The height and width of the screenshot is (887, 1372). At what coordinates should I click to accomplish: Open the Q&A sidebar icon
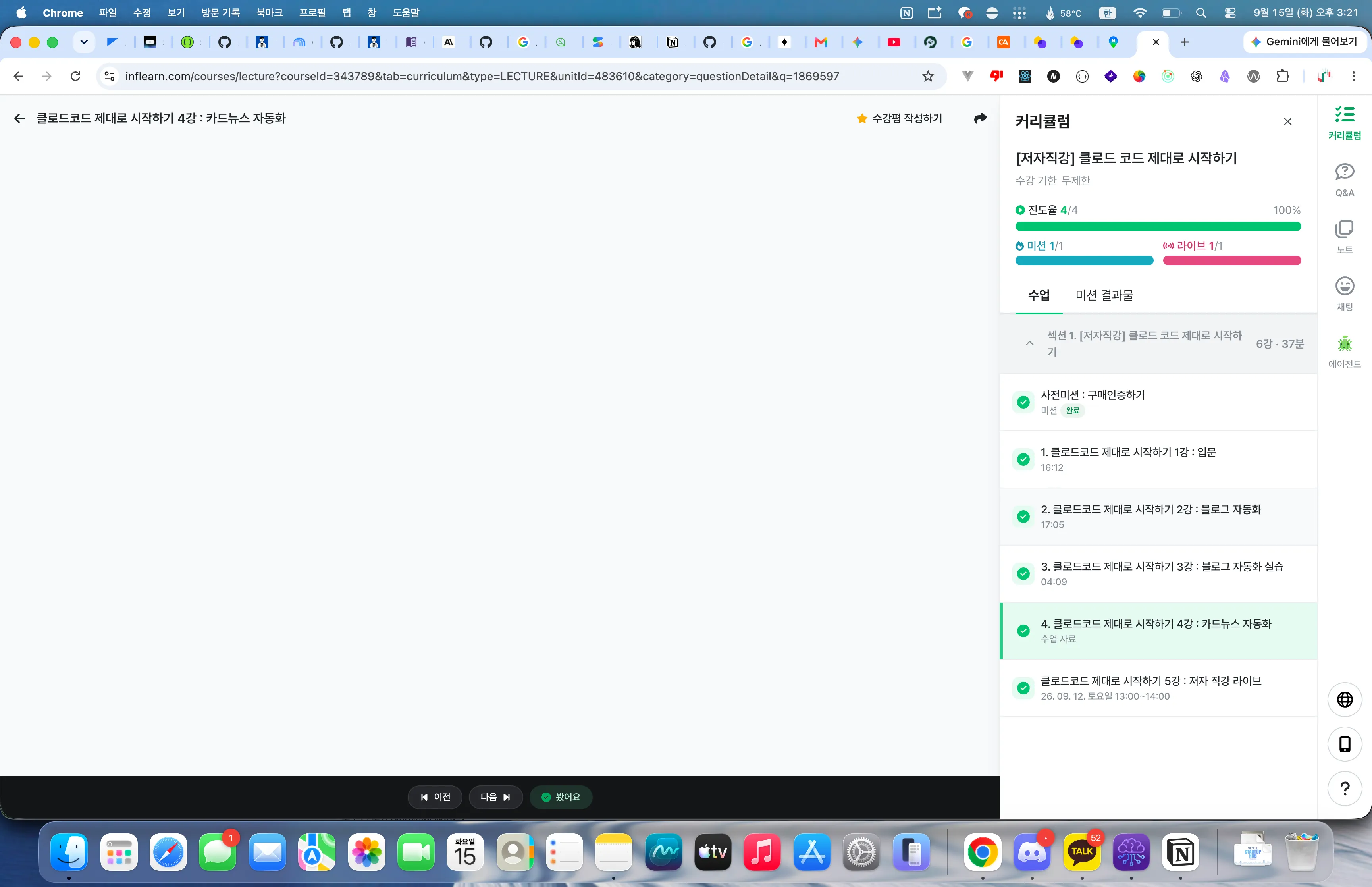click(1344, 180)
